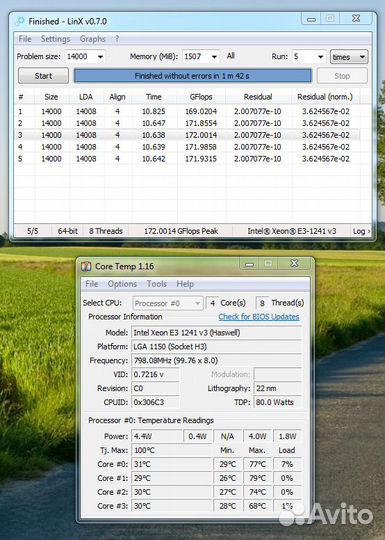Click 172.0014 GFlops Peak in status bar
Viewport: 385px width, 540px height.
[181, 231]
